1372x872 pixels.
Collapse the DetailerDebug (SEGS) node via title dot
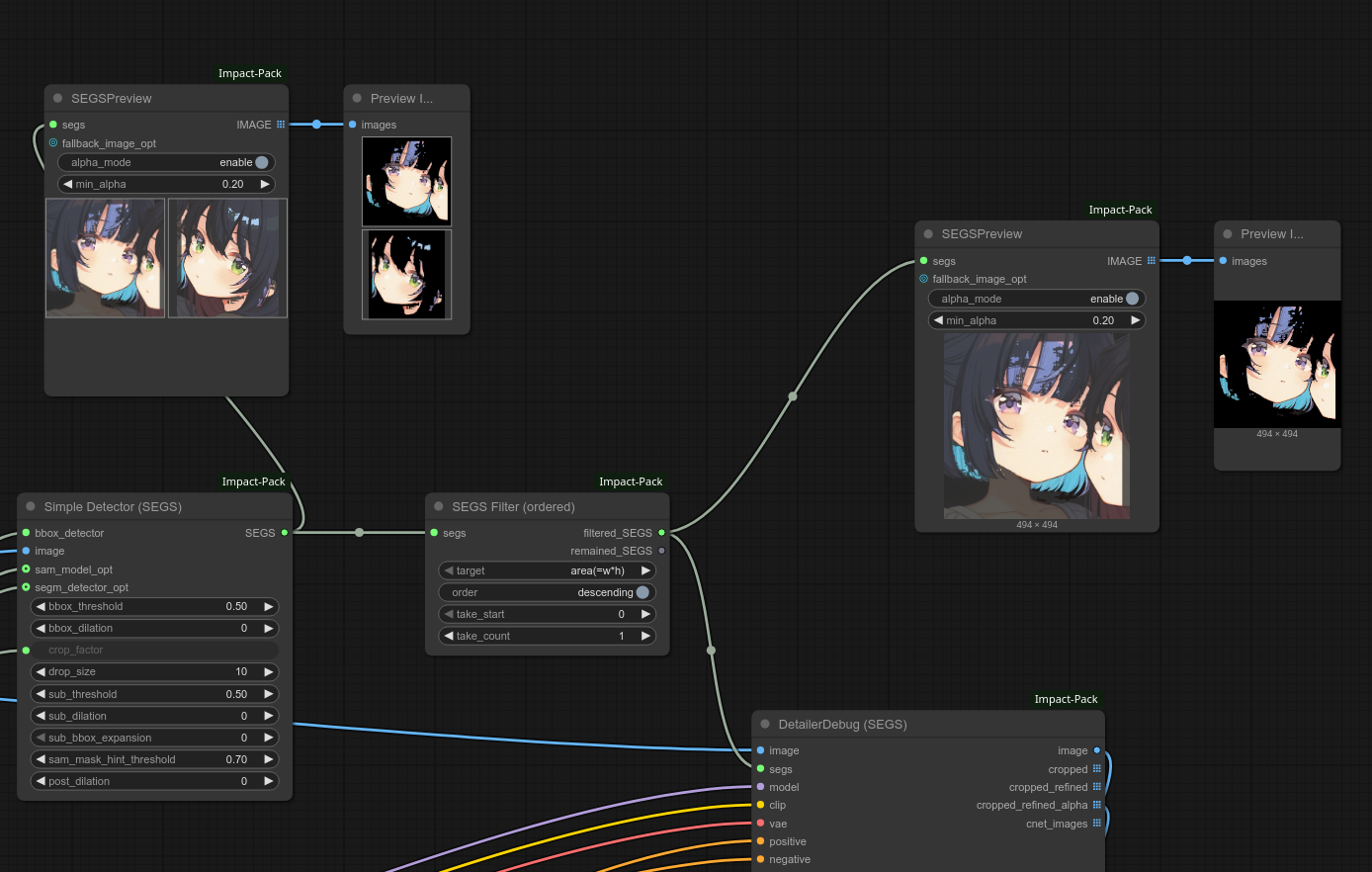(x=765, y=724)
